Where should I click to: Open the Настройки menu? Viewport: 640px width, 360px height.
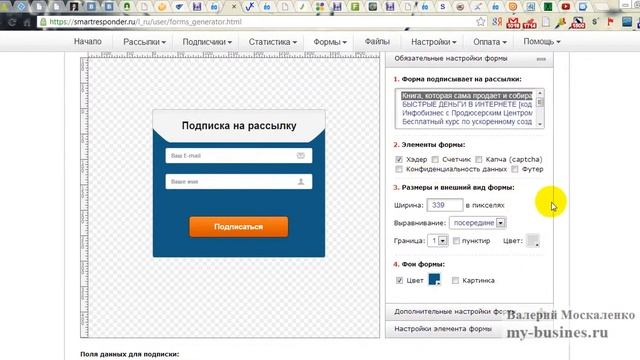433,42
